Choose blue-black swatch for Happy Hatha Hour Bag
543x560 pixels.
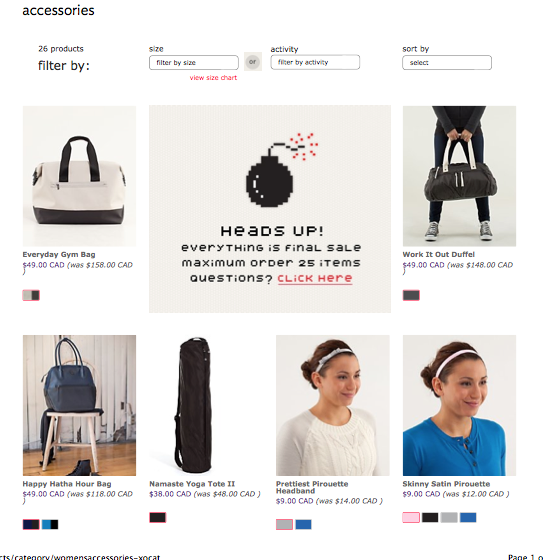pyautogui.click(x=50, y=524)
